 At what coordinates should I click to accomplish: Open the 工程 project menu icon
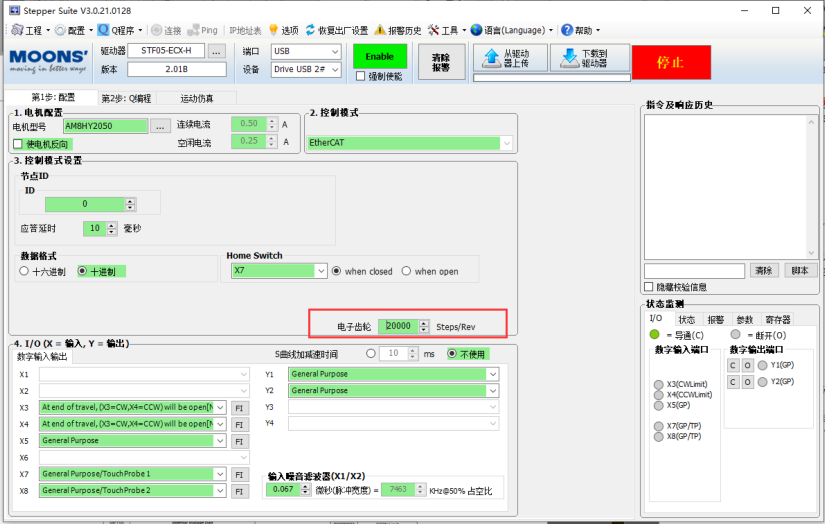coord(17,30)
